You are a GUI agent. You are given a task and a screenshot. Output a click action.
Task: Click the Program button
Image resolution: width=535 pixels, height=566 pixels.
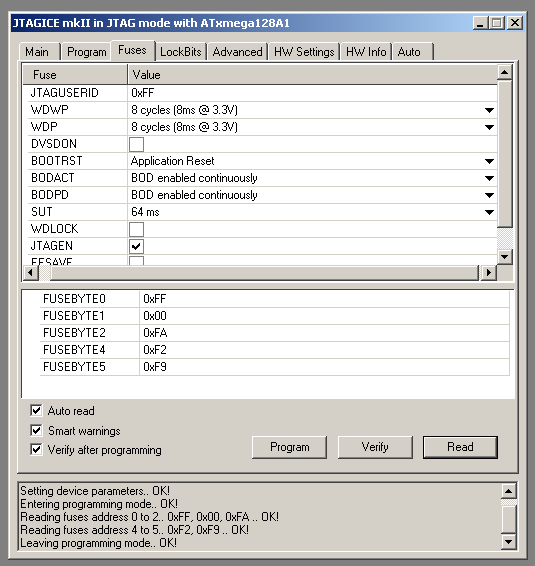[290, 447]
